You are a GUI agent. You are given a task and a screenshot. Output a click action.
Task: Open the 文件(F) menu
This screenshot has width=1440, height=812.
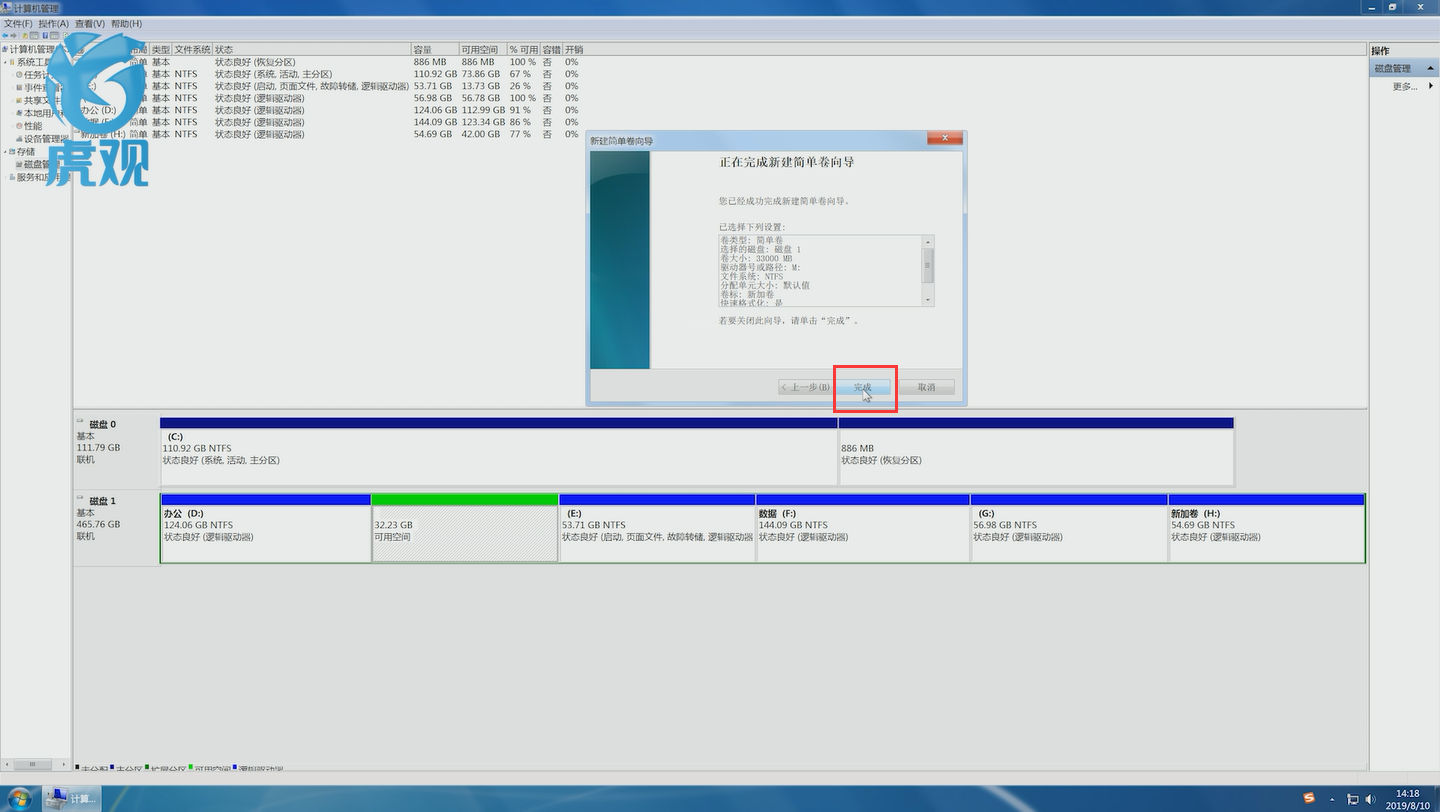tap(19, 23)
